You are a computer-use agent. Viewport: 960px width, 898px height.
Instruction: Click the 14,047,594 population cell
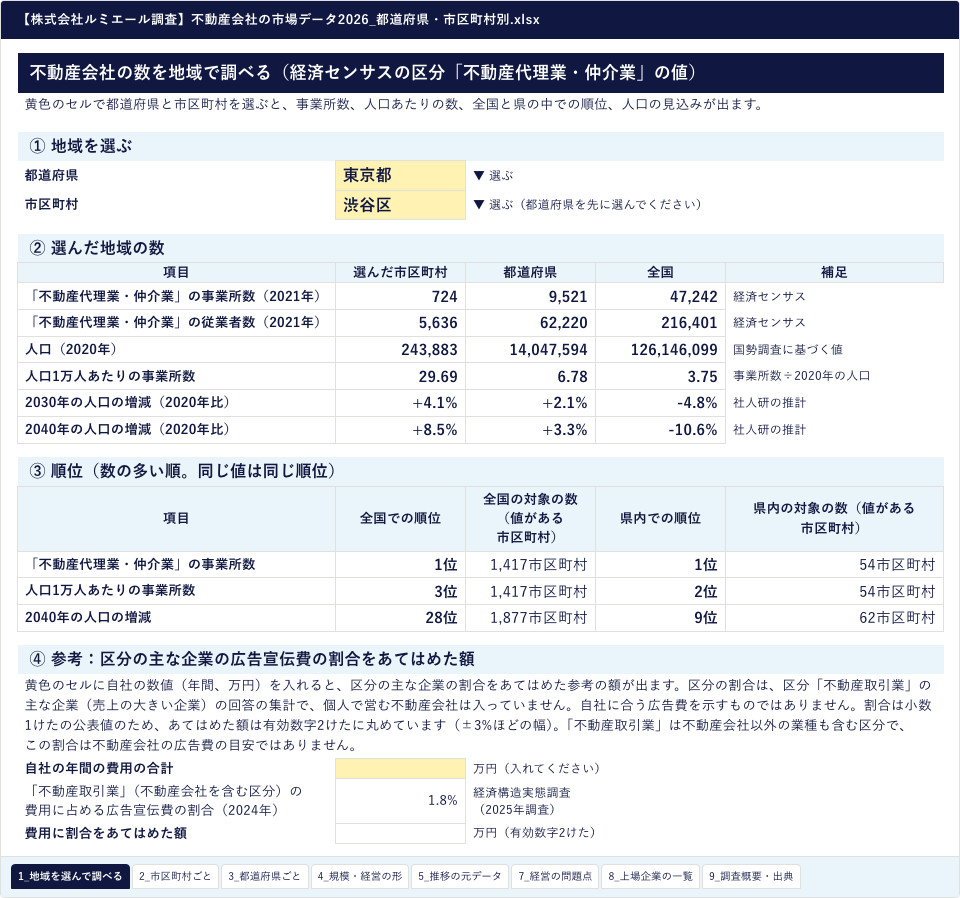pyautogui.click(x=530, y=350)
